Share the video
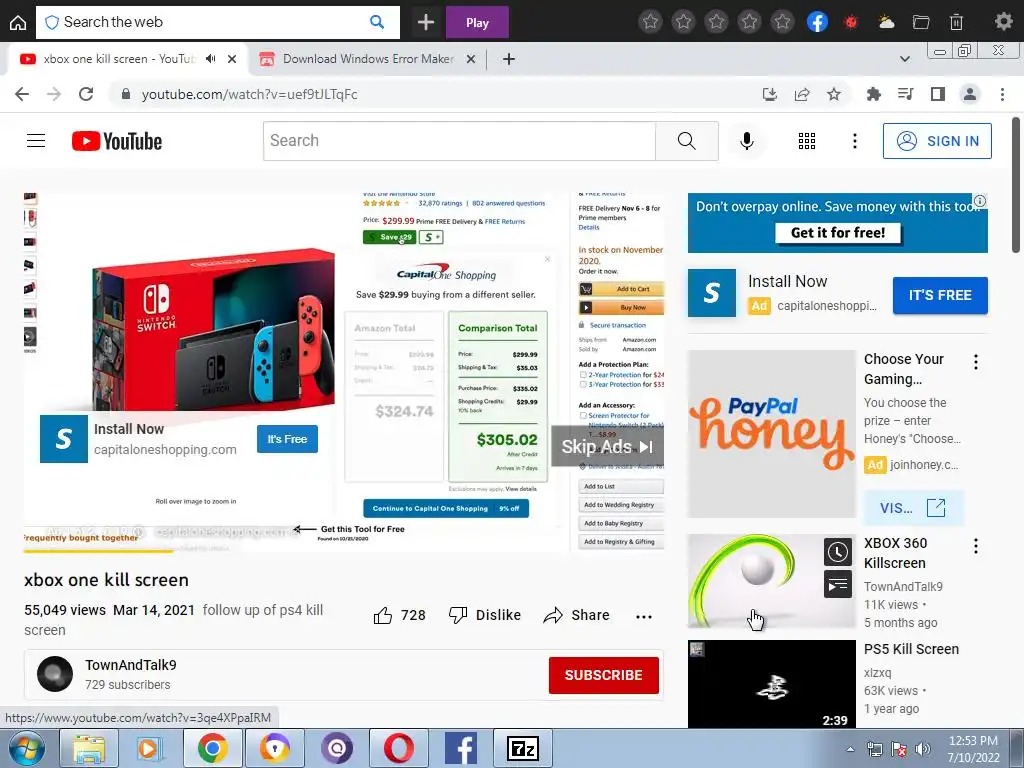 pyautogui.click(x=577, y=615)
